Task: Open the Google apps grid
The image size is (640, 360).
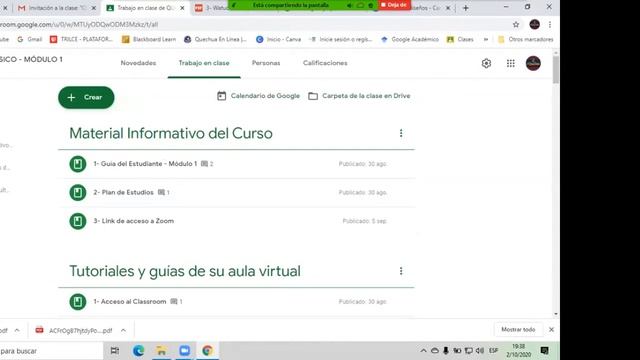Action: tap(511, 63)
